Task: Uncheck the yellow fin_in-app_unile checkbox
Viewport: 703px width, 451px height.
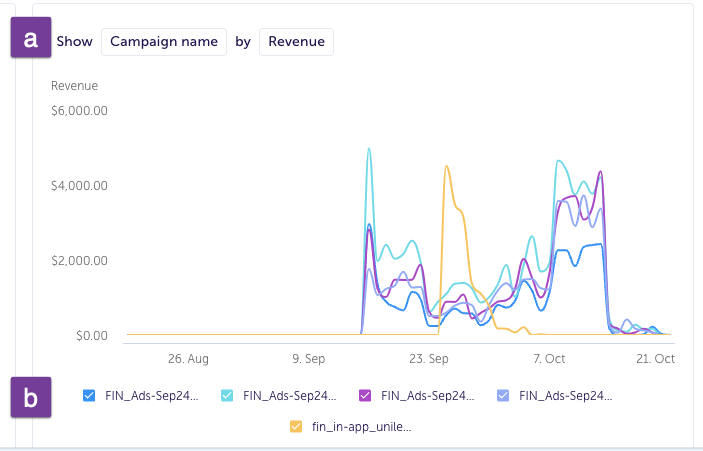Action: tap(296, 426)
